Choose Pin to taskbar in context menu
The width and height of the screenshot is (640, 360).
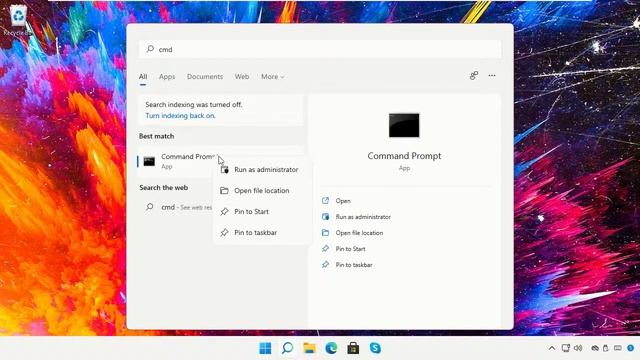(x=262, y=233)
